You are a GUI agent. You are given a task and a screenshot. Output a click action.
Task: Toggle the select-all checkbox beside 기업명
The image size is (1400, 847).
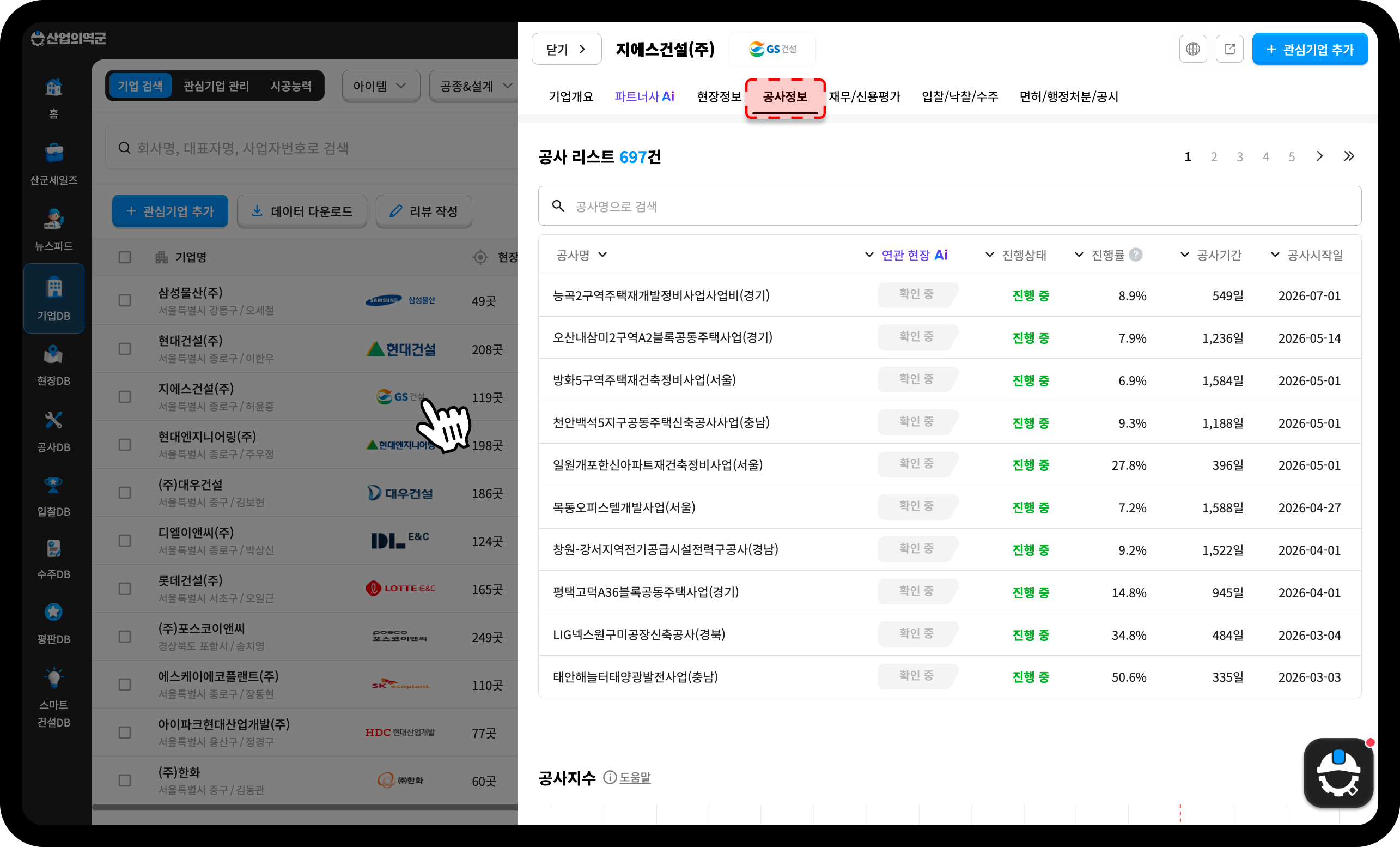124,257
